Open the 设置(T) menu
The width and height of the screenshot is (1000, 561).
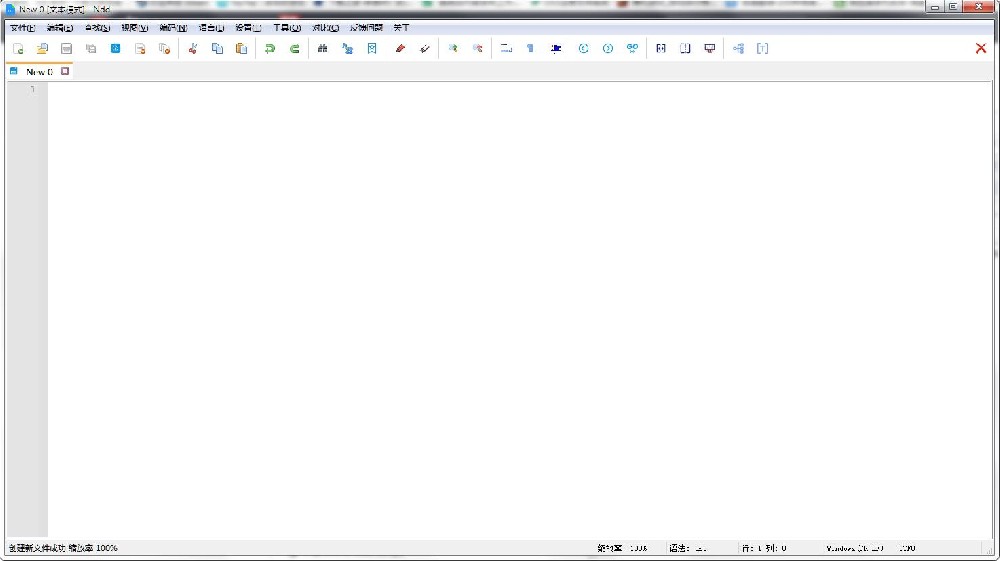point(248,27)
